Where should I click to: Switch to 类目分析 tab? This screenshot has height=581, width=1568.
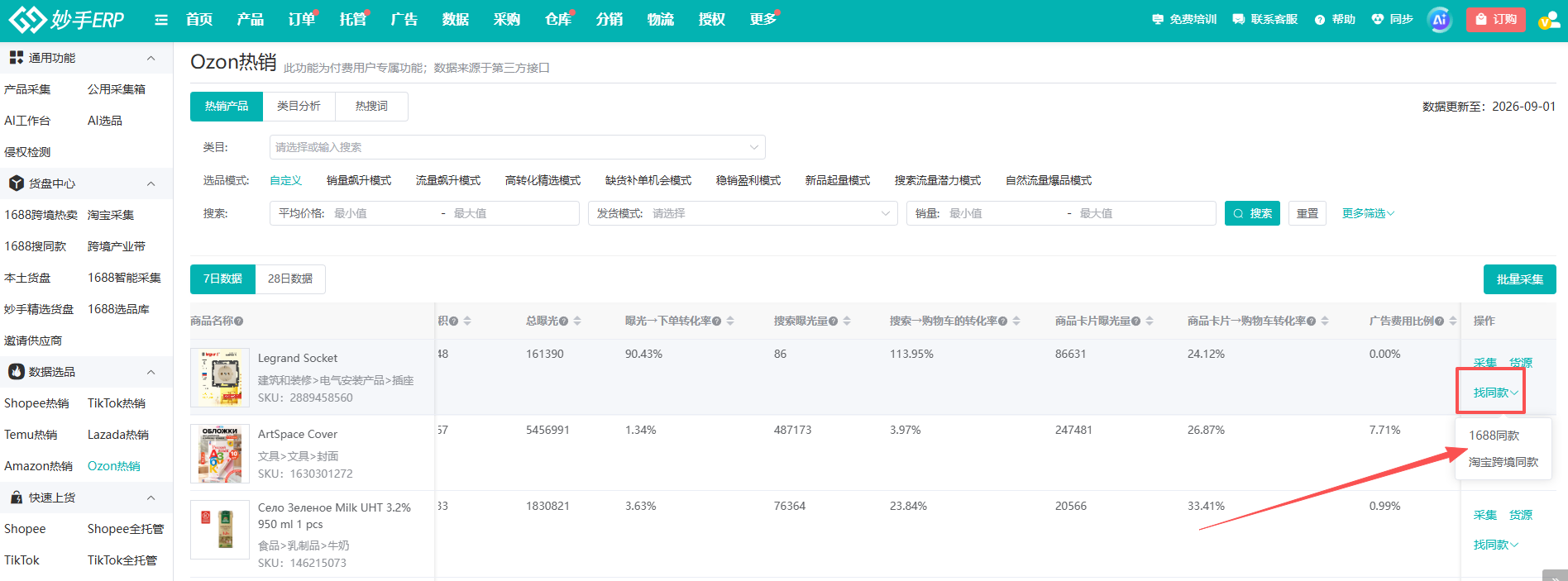click(299, 106)
